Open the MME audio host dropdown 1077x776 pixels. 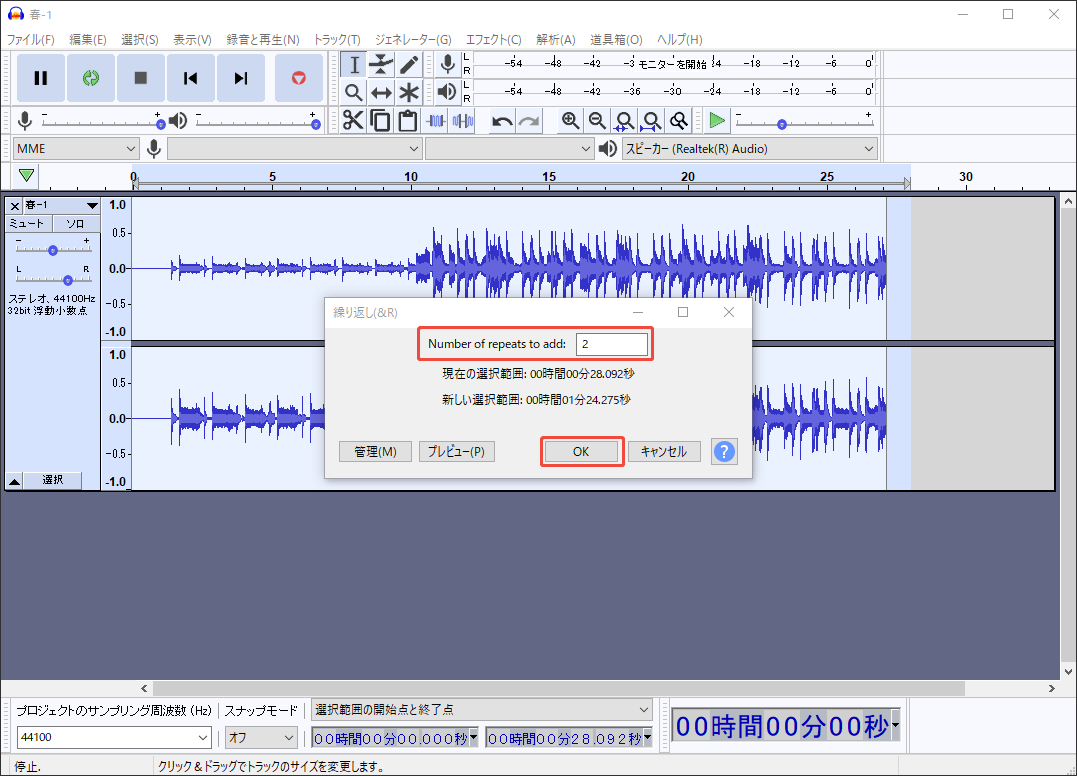click(74, 147)
